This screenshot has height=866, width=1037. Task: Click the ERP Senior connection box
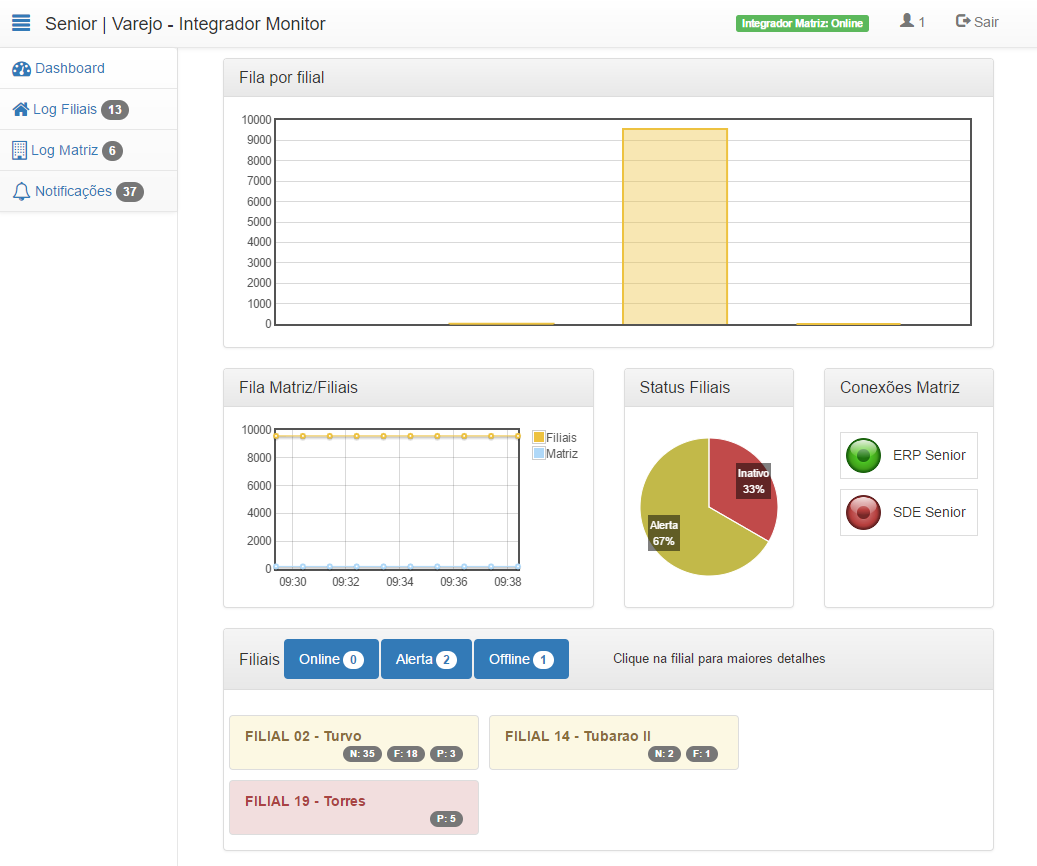(x=909, y=455)
